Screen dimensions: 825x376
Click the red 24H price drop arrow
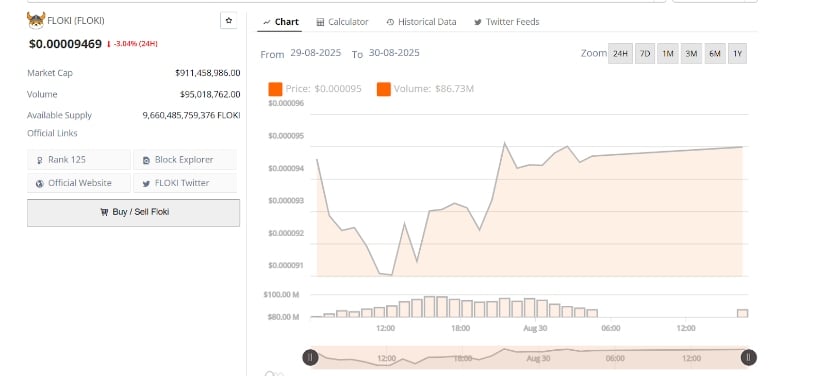click(x=109, y=44)
